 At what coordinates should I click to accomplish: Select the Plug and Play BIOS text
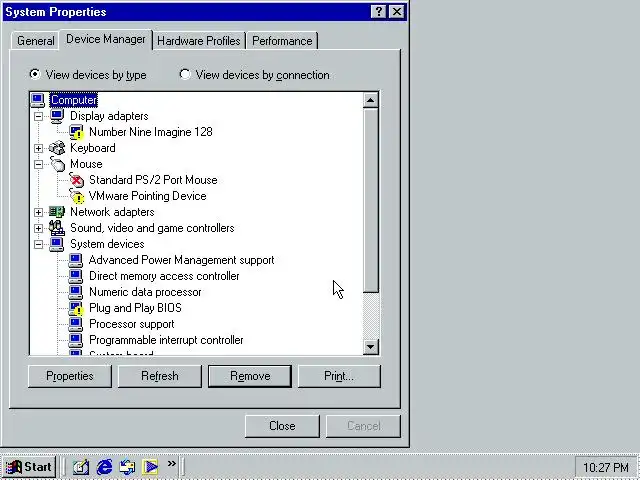135,308
